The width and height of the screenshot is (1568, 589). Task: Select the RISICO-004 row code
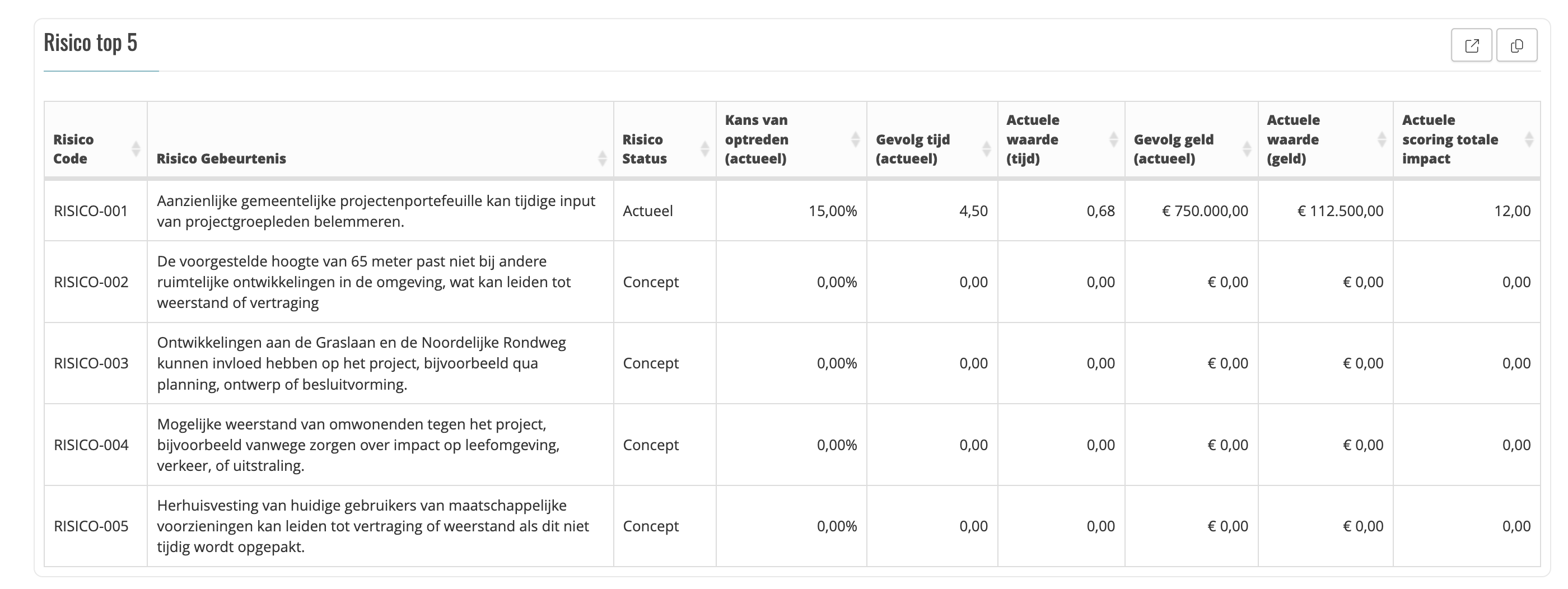click(91, 445)
